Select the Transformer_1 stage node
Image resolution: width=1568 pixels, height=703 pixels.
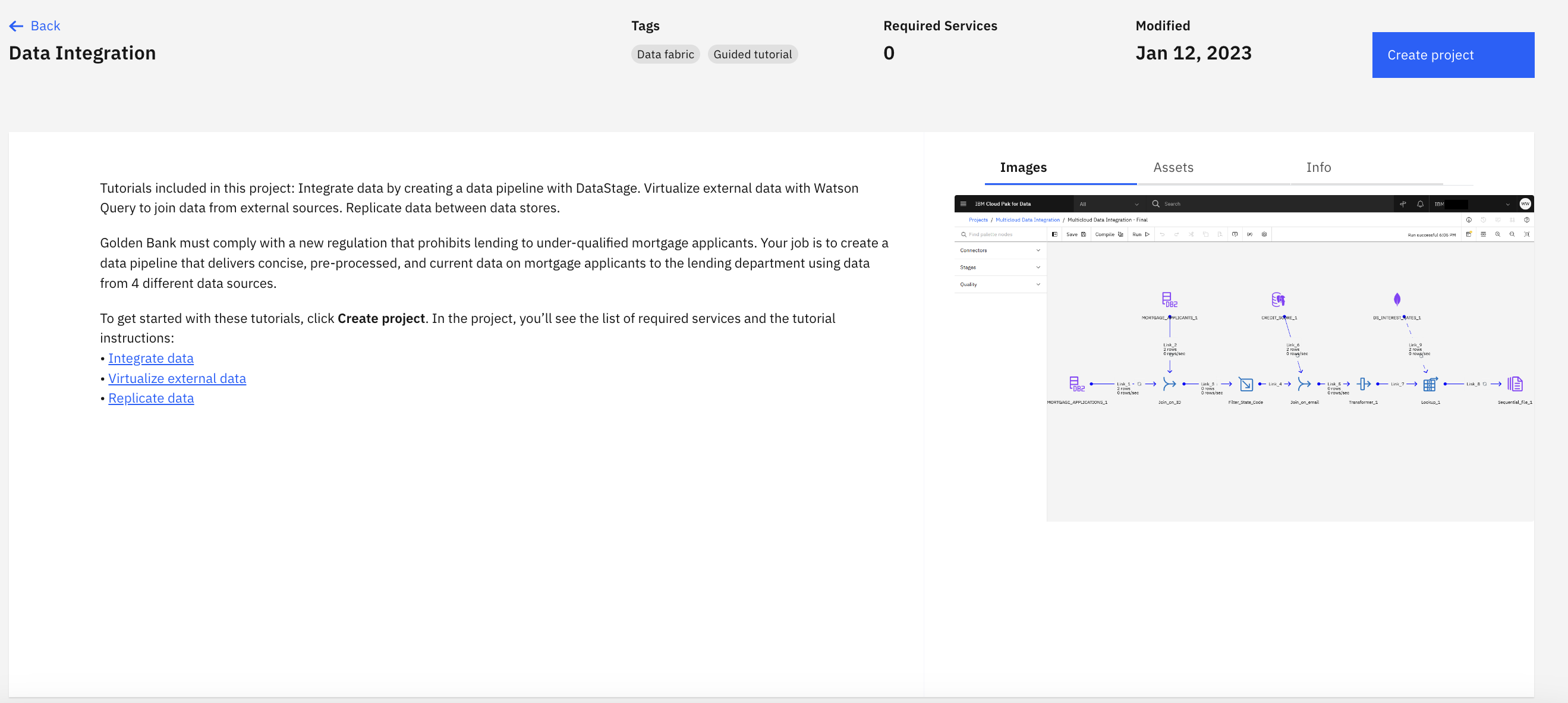coord(1364,384)
